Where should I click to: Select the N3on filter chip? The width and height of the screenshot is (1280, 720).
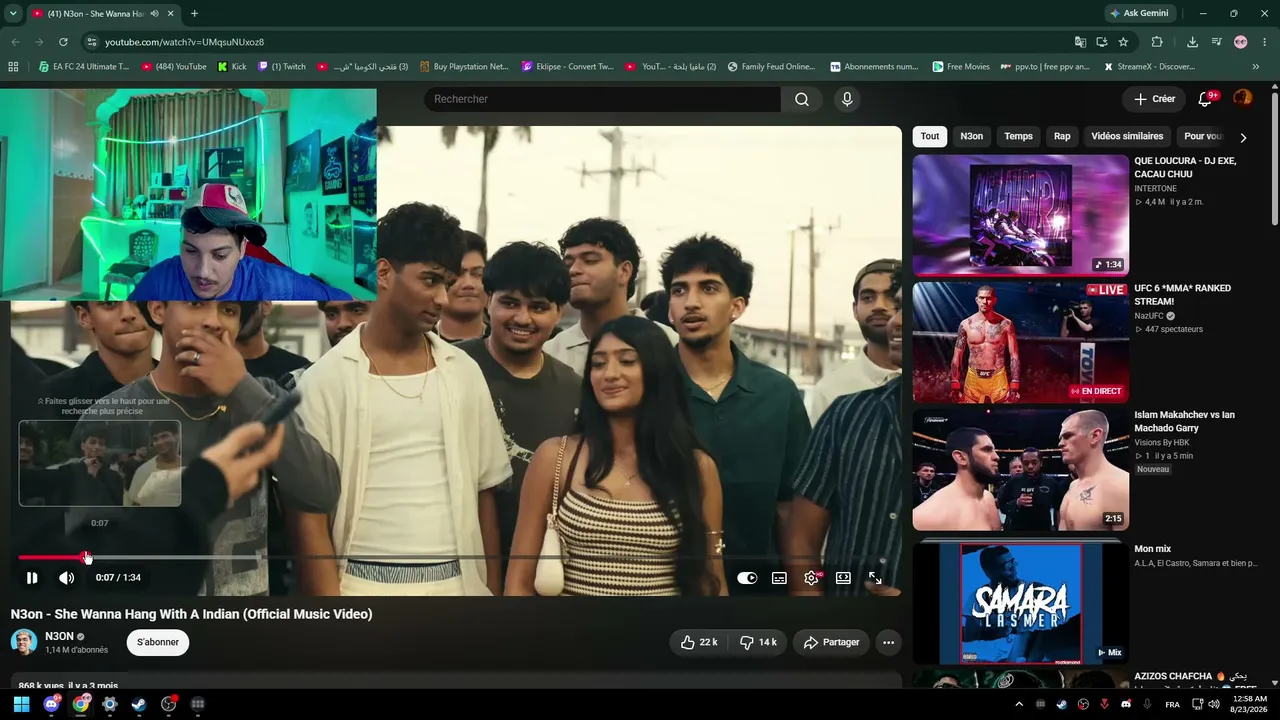[972, 136]
